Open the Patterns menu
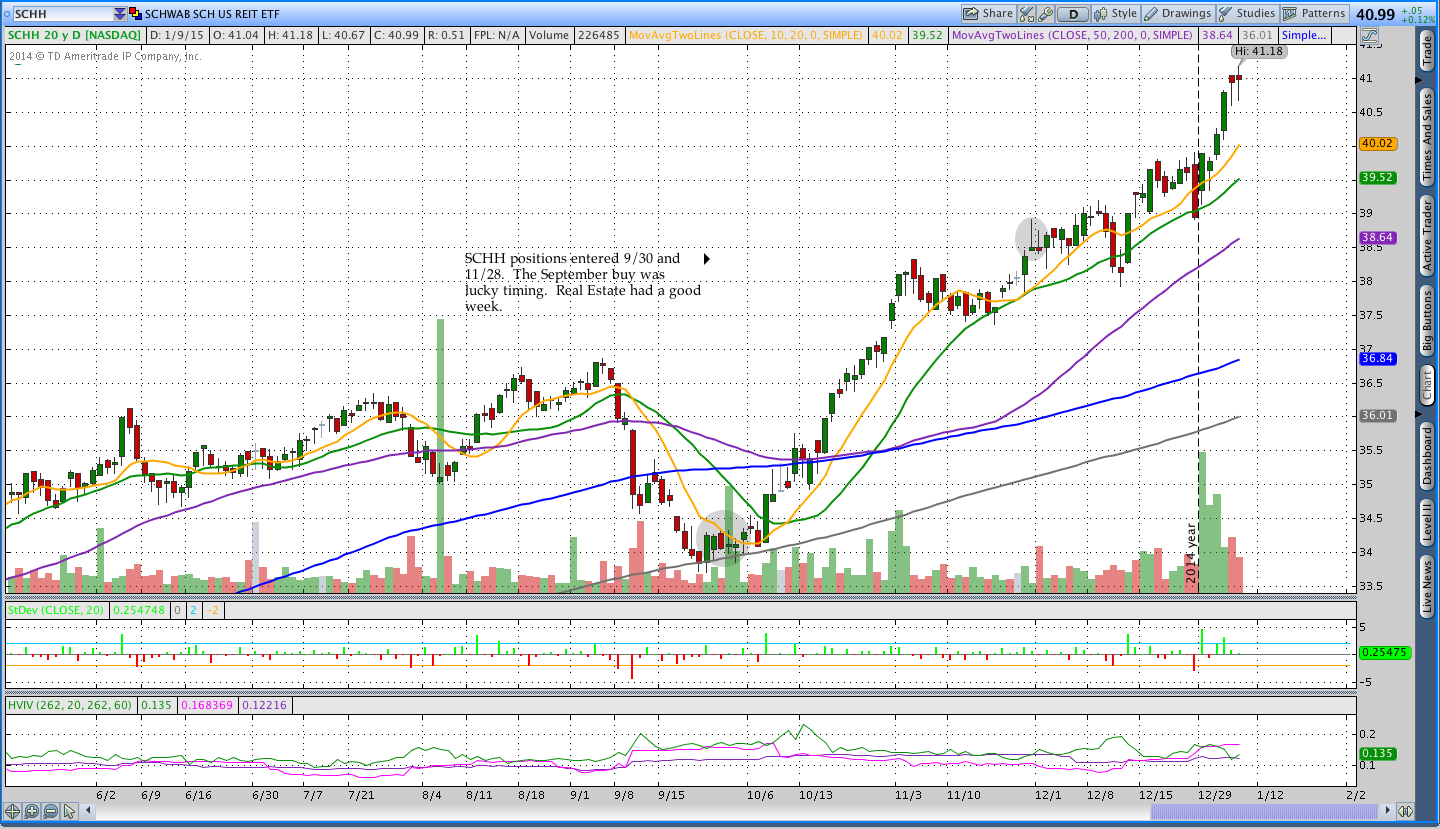The image size is (1440, 829). tap(1315, 14)
